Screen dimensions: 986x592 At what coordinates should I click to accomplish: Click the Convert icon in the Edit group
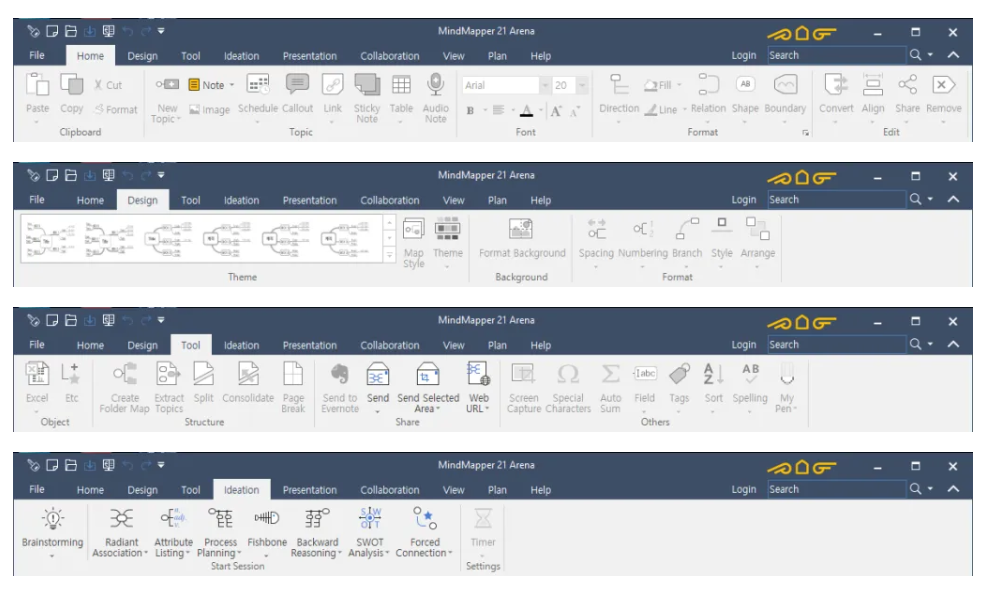(836, 84)
